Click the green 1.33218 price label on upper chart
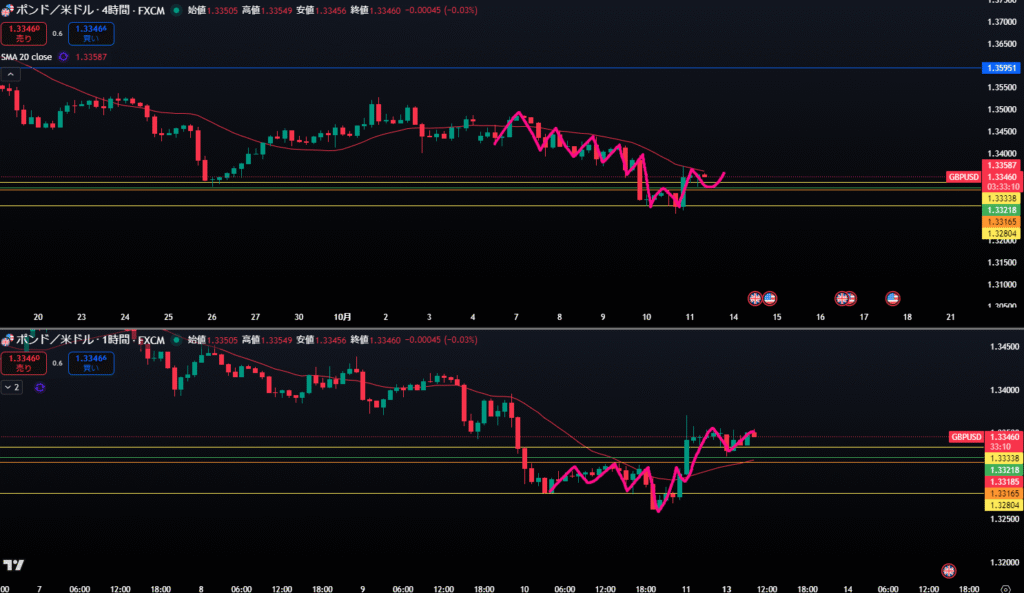This screenshot has width=1024, height=593. tap(1001, 210)
